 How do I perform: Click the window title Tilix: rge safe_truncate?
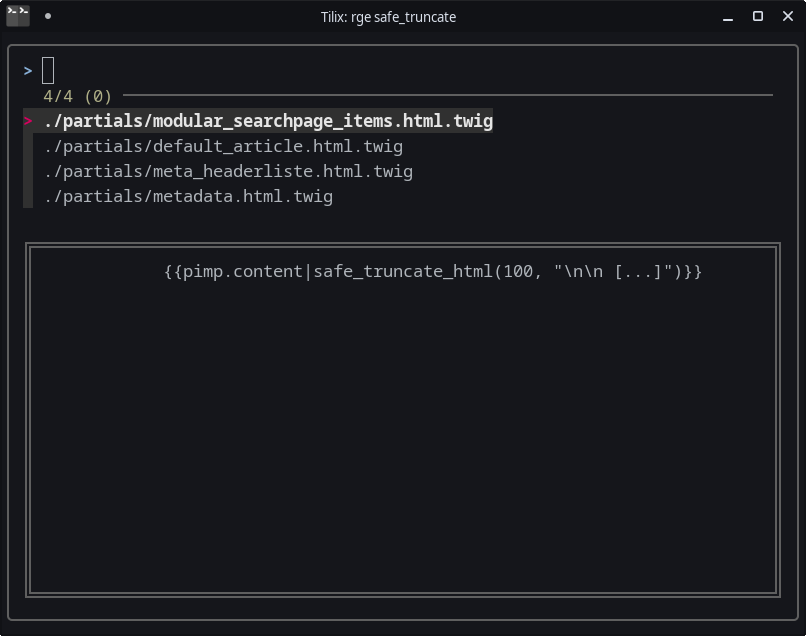[389, 17]
